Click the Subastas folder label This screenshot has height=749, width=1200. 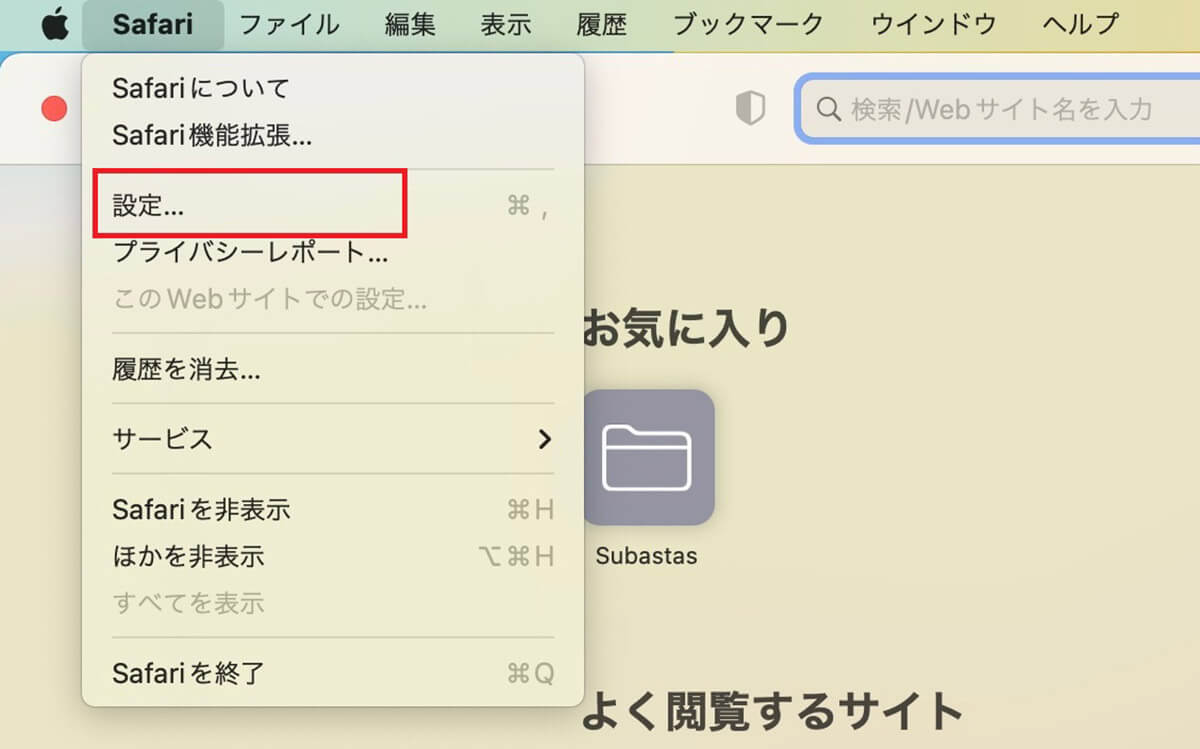point(646,556)
